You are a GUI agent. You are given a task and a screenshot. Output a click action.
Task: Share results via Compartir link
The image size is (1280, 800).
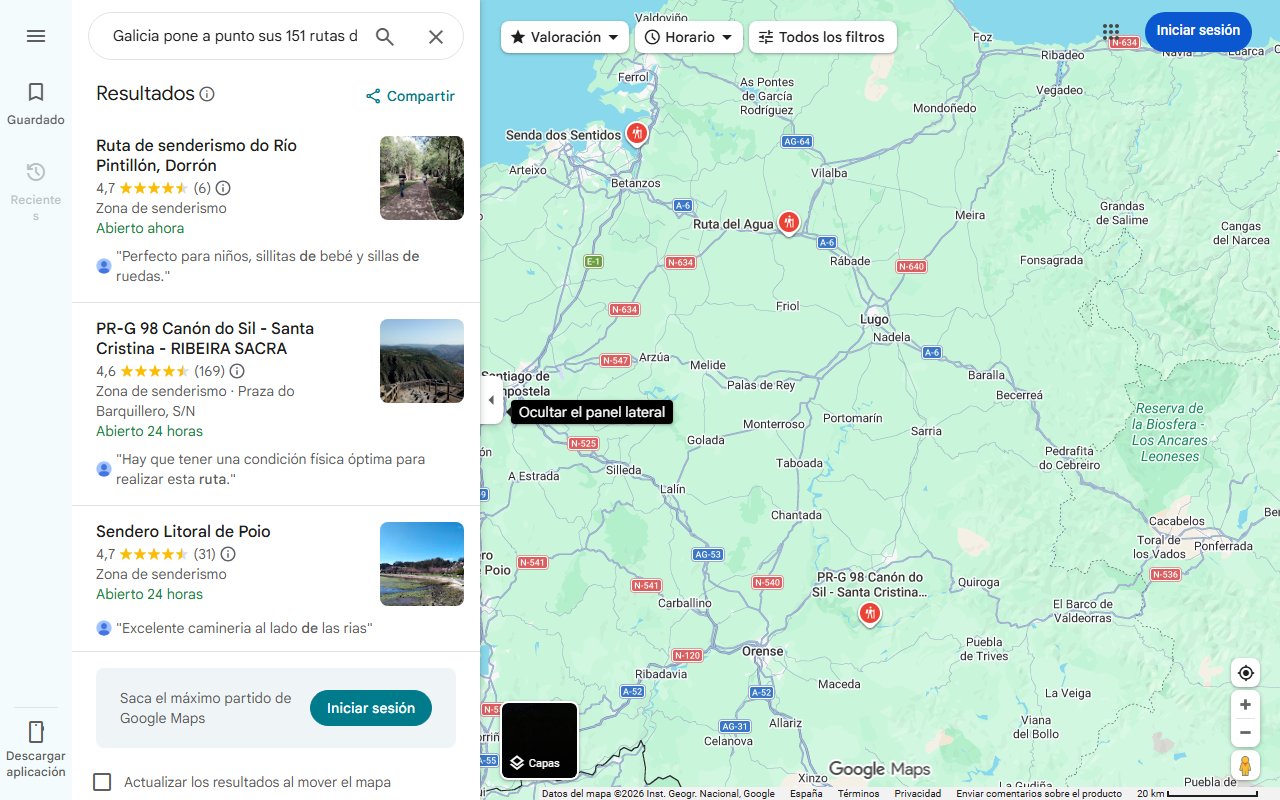point(409,96)
